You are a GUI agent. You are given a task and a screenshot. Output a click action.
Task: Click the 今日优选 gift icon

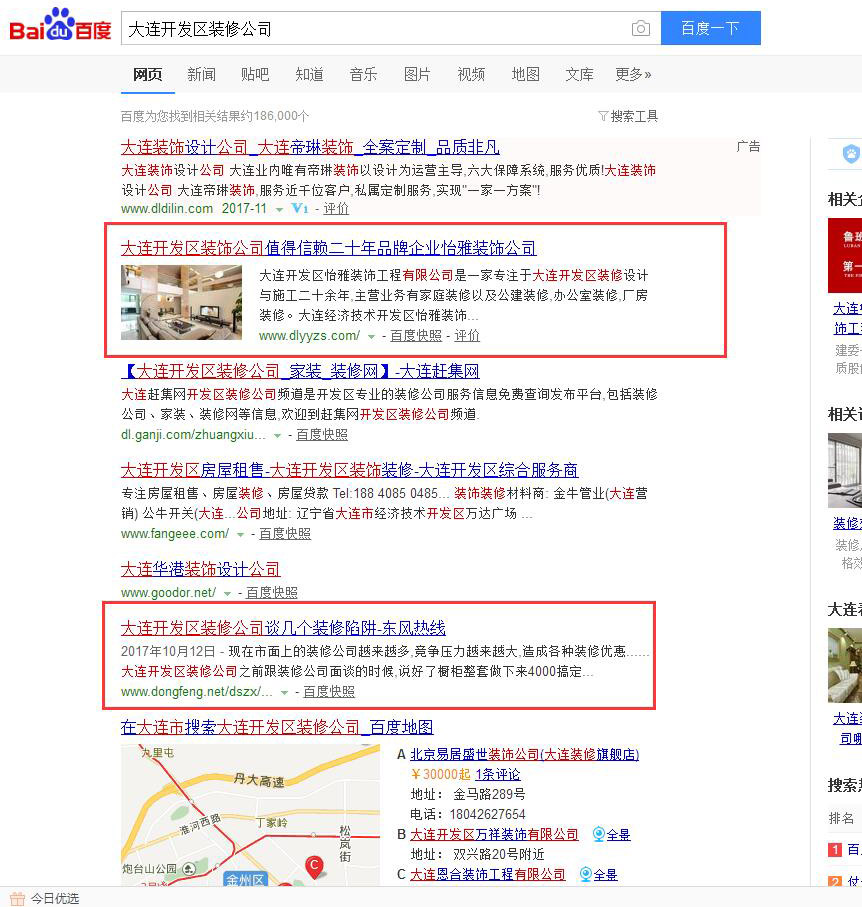(17, 898)
